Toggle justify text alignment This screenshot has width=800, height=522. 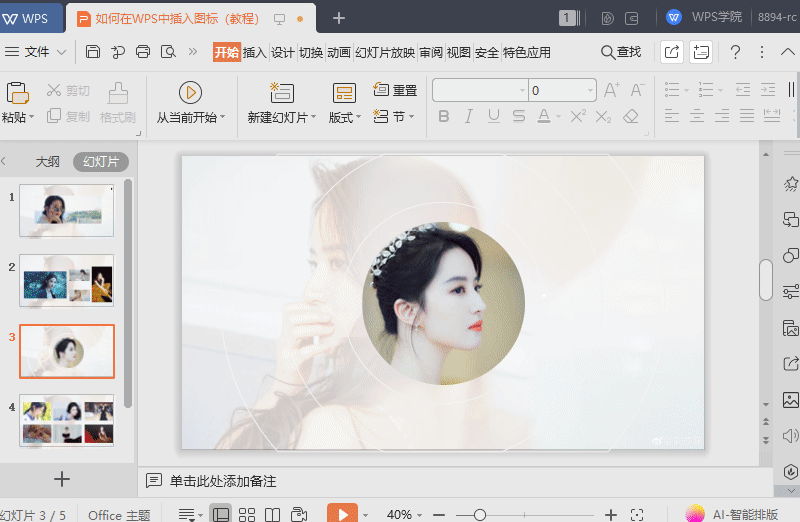tap(747, 116)
